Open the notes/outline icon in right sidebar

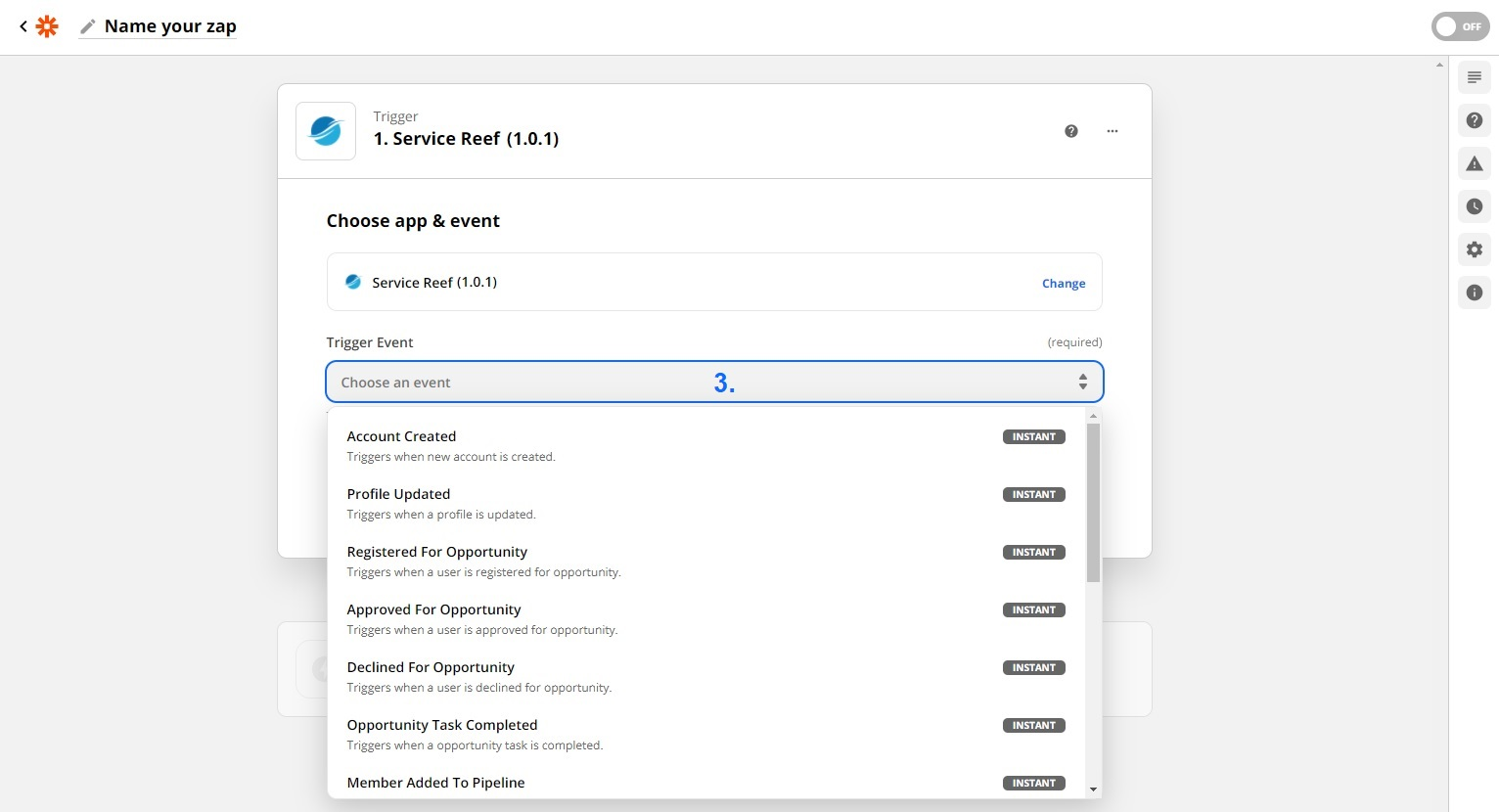point(1475,77)
